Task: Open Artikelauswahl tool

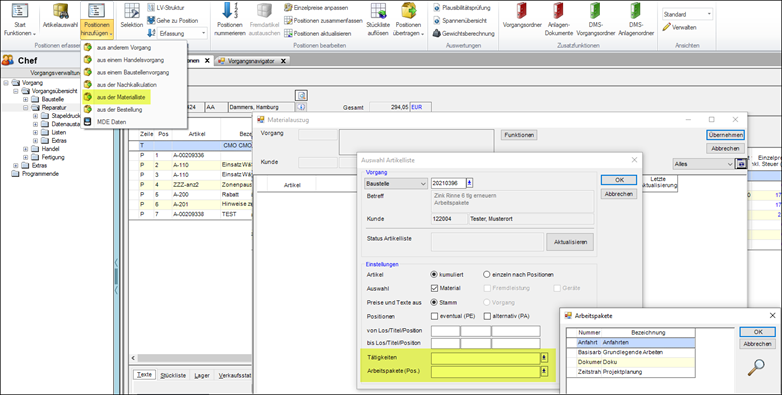Action: tap(60, 16)
